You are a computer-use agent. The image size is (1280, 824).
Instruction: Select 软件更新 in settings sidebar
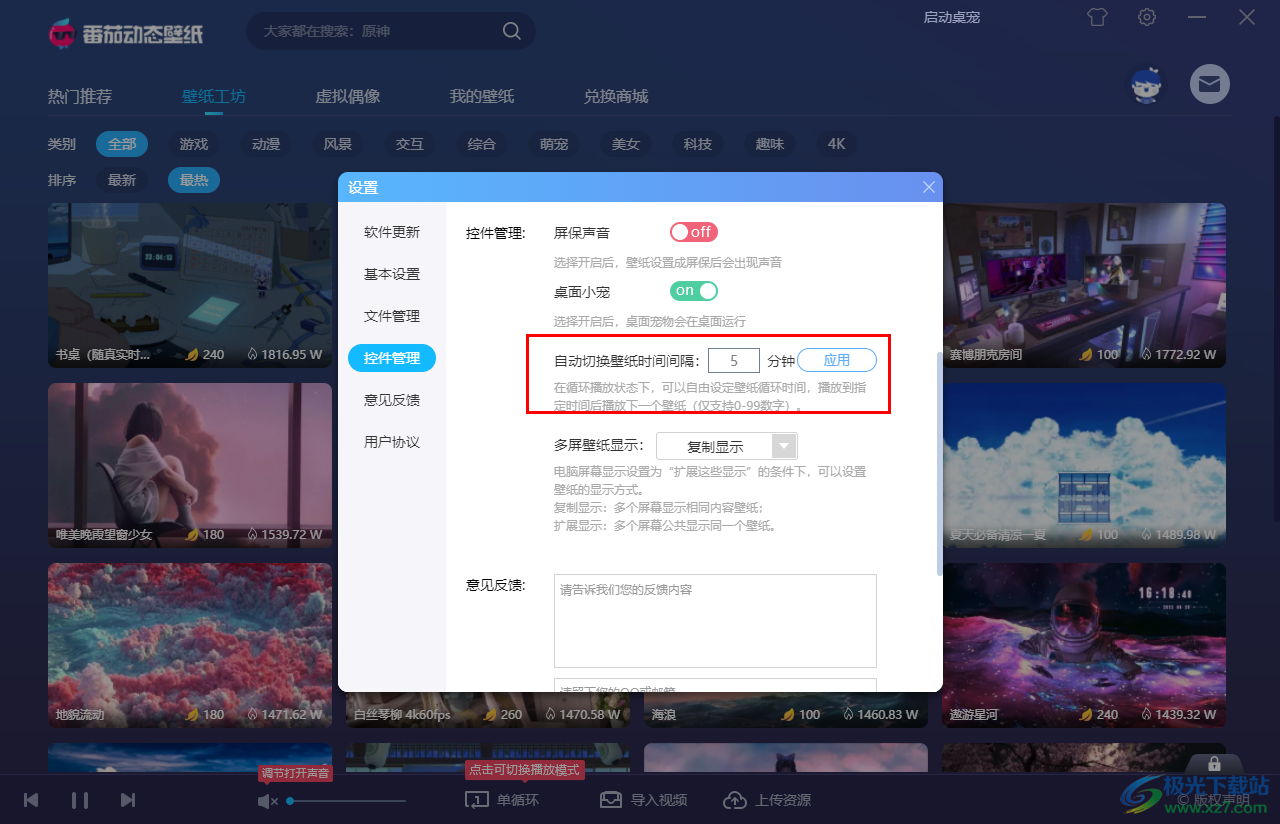(x=392, y=232)
